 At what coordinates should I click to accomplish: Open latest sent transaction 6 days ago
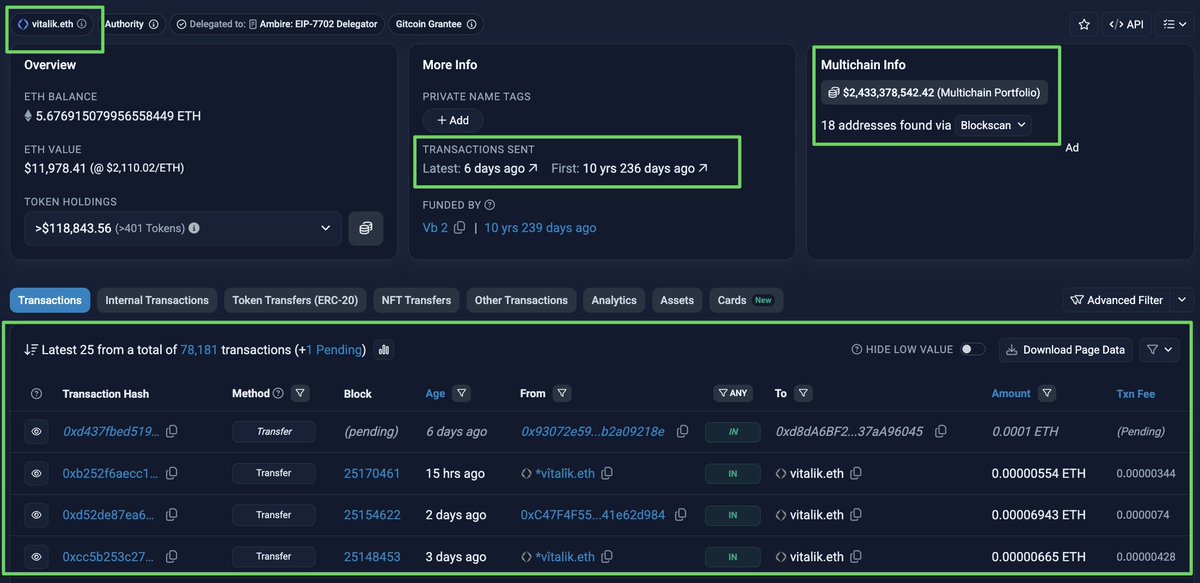pos(501,168)
